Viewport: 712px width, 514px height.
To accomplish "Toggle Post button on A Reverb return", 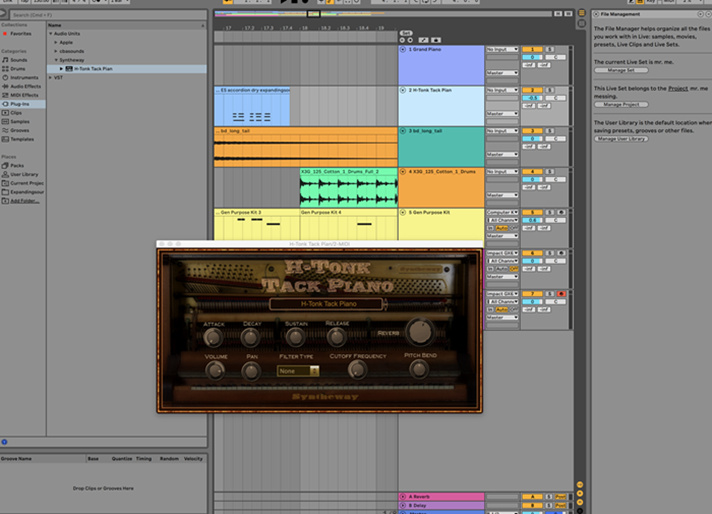I will coord(560,497).
